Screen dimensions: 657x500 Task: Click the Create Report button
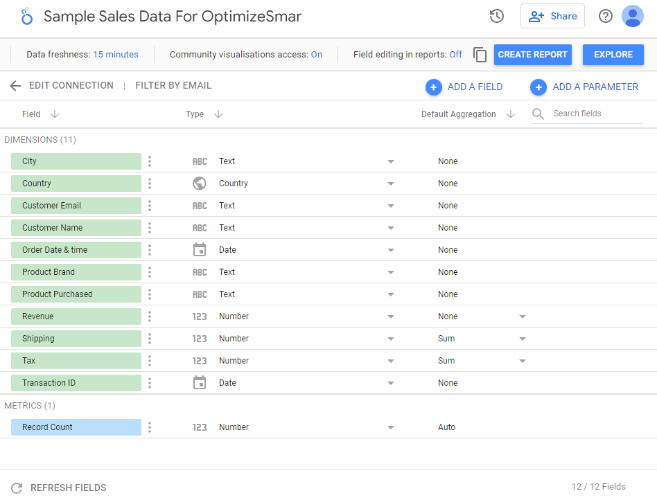[x=533, y=54]
